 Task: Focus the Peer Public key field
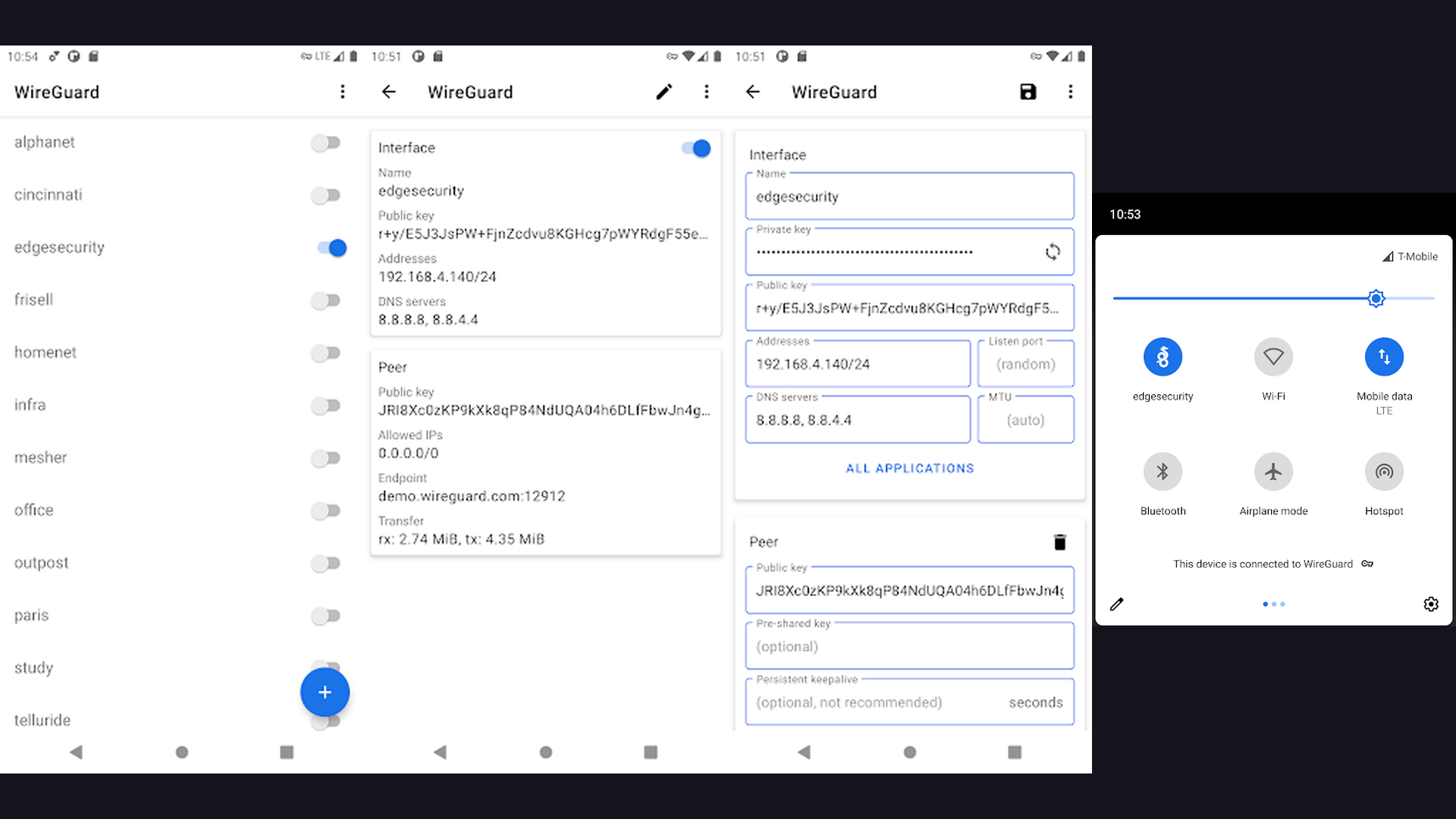[x=910, y=590]
